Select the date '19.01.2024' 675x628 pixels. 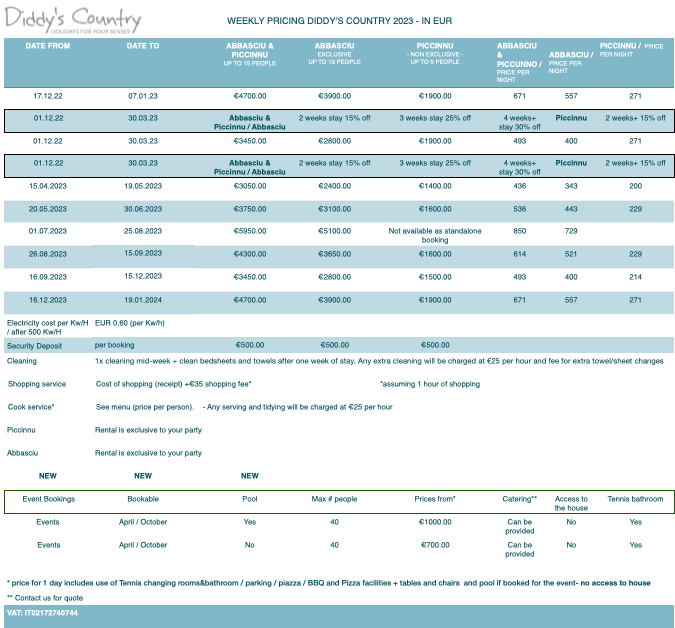[x=142, y=300]
